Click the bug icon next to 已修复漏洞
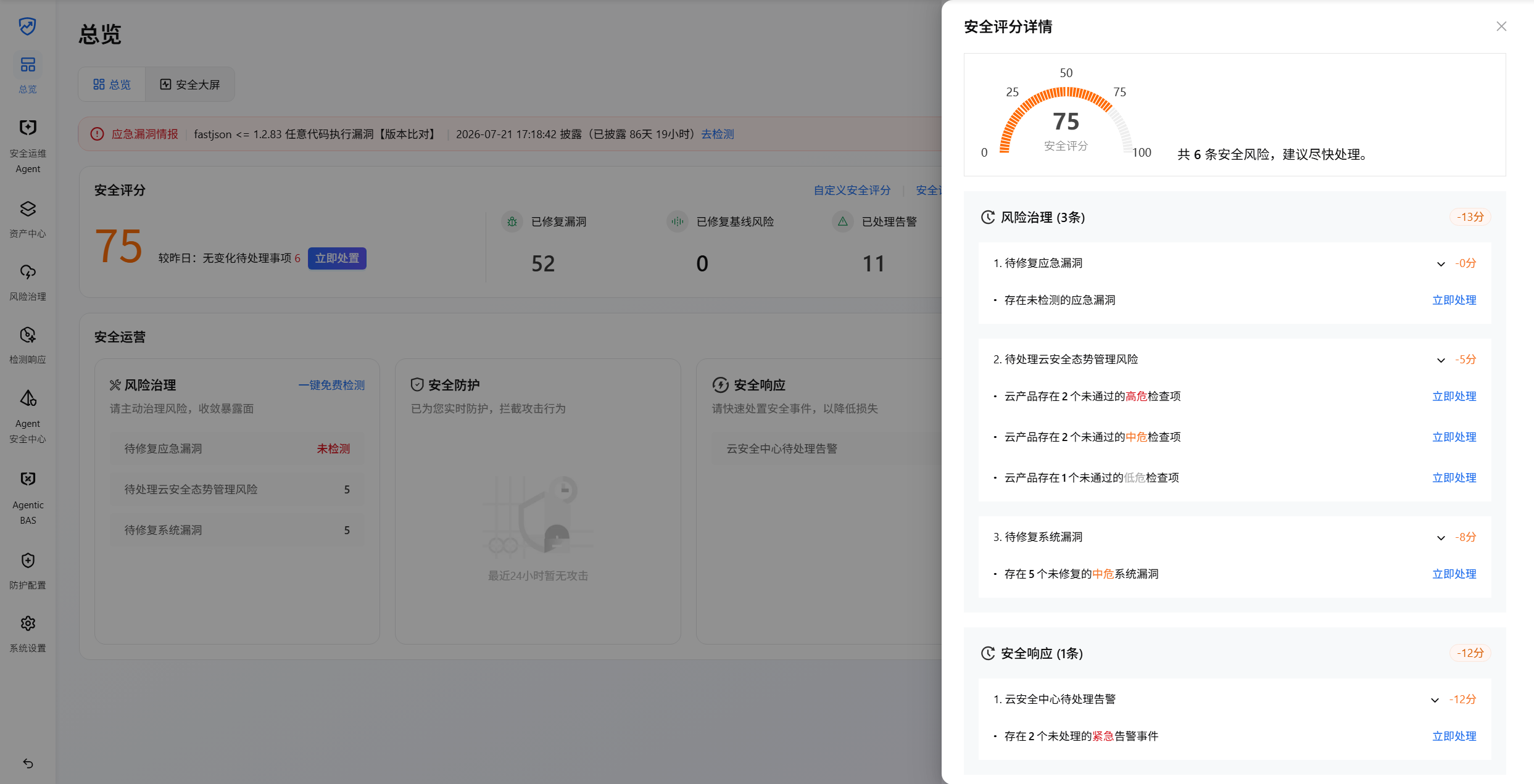 [512, 221]
